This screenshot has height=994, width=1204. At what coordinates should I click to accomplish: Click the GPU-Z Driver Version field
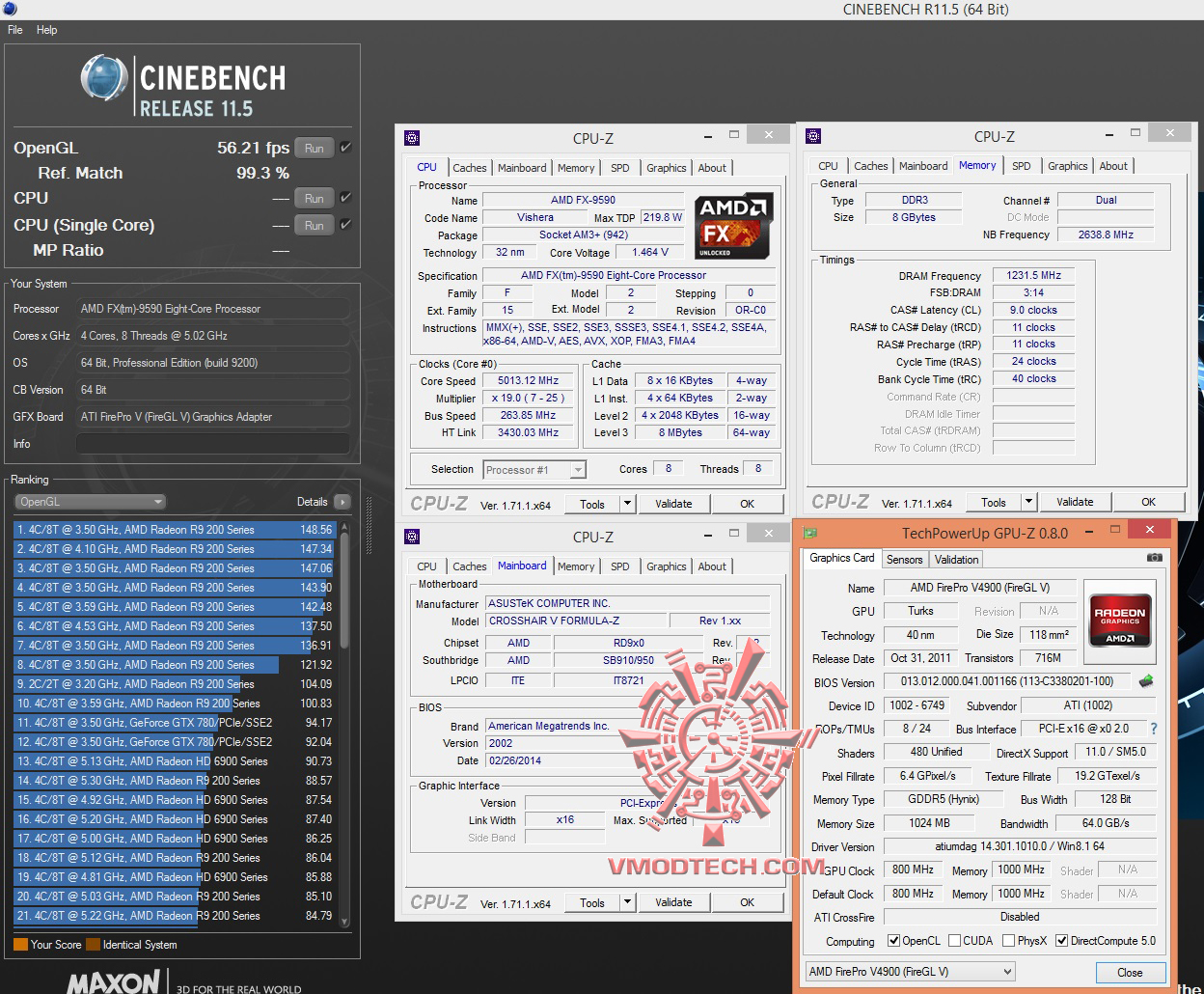tap(1020, 846)
